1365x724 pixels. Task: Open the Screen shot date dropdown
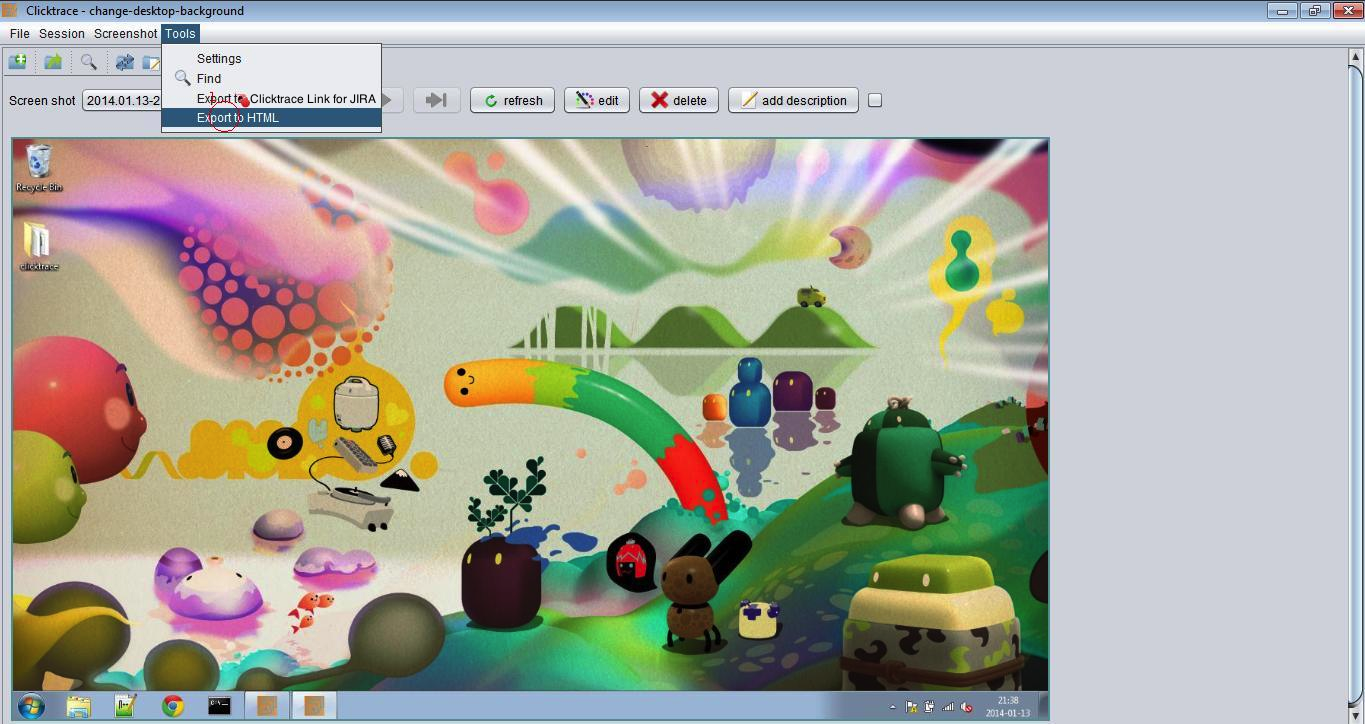122,100
